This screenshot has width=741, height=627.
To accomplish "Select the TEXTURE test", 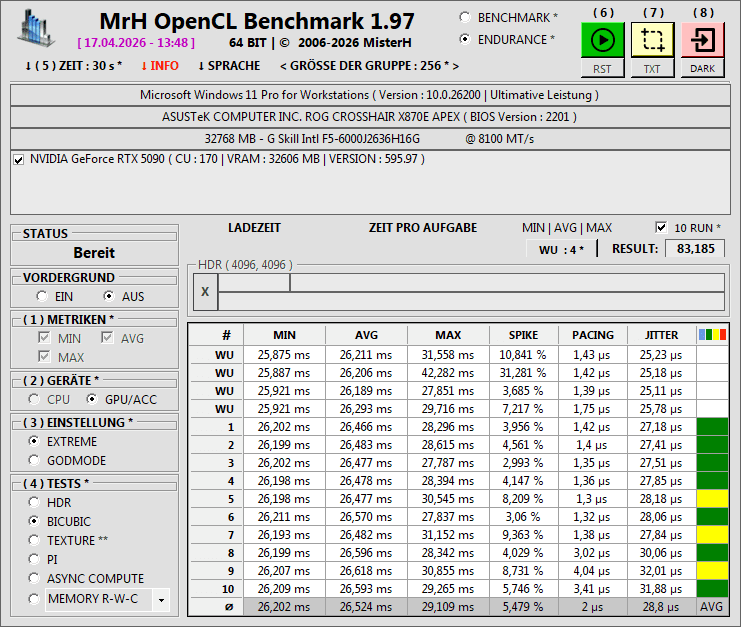I will pyautogui.click(x=34, y=540).
